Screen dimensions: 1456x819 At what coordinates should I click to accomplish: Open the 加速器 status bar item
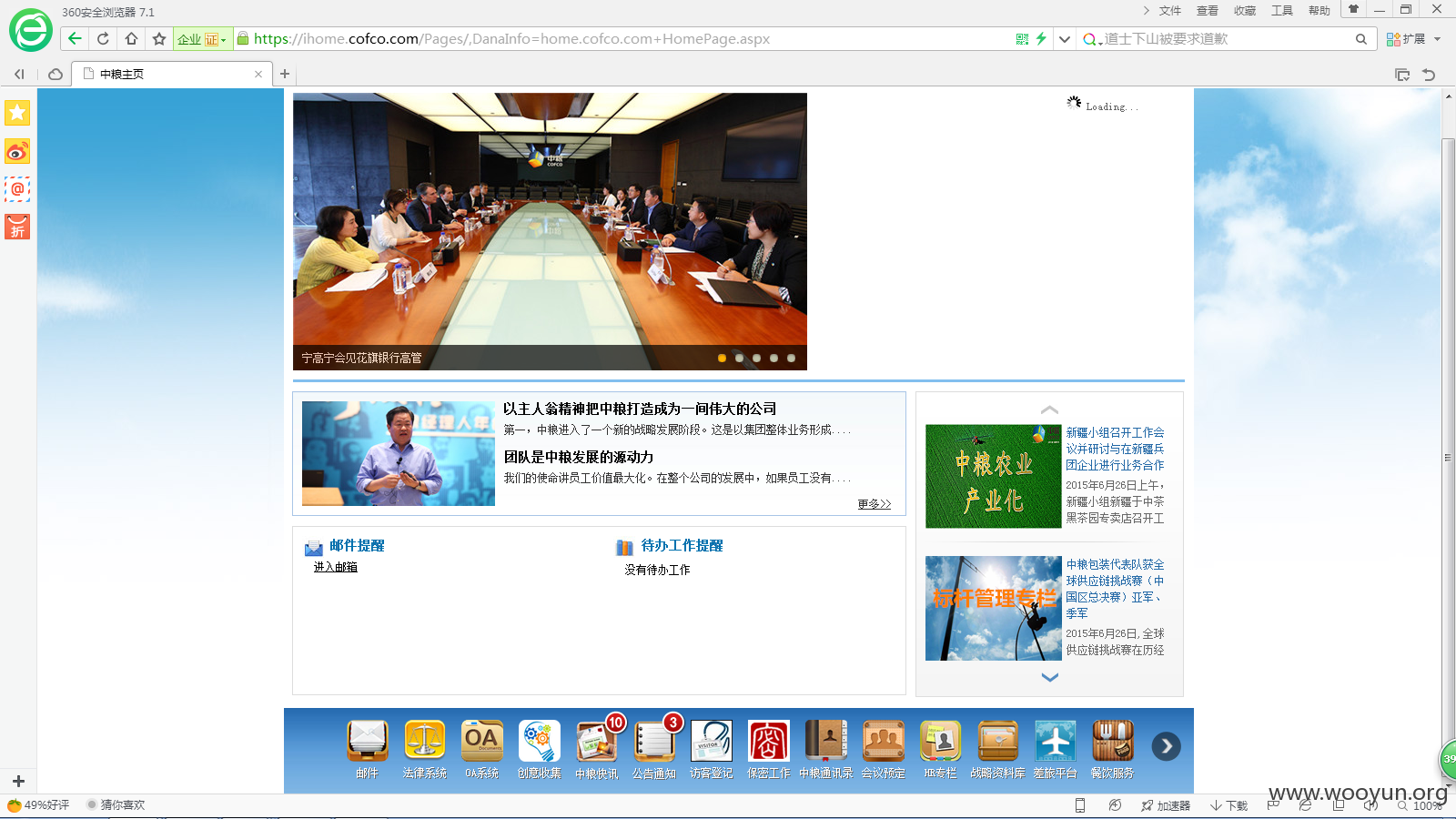pyautogui.click(x=1166, y=805)
